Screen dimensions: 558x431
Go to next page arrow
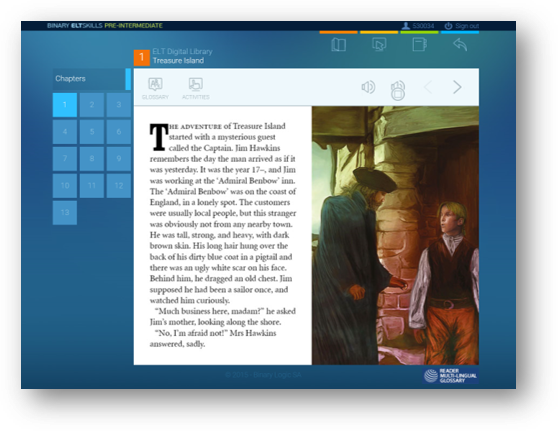457,87
